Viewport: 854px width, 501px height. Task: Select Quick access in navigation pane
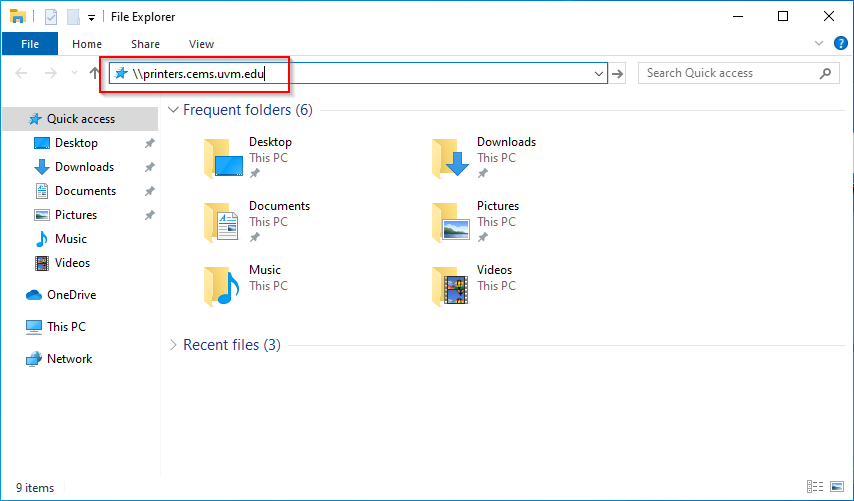pyautogui.click(x=80, y=119)
